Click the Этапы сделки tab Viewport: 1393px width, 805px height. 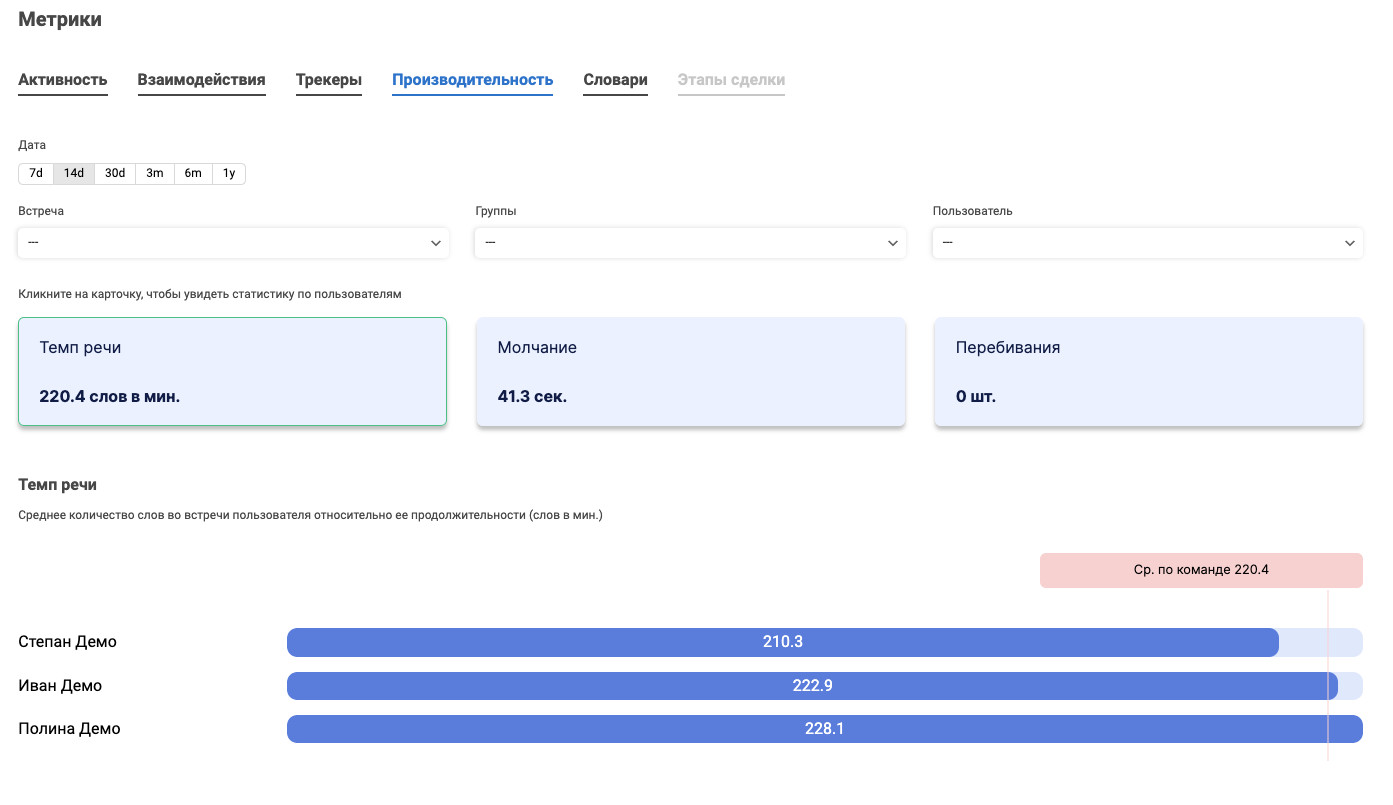tap(731, 80)
